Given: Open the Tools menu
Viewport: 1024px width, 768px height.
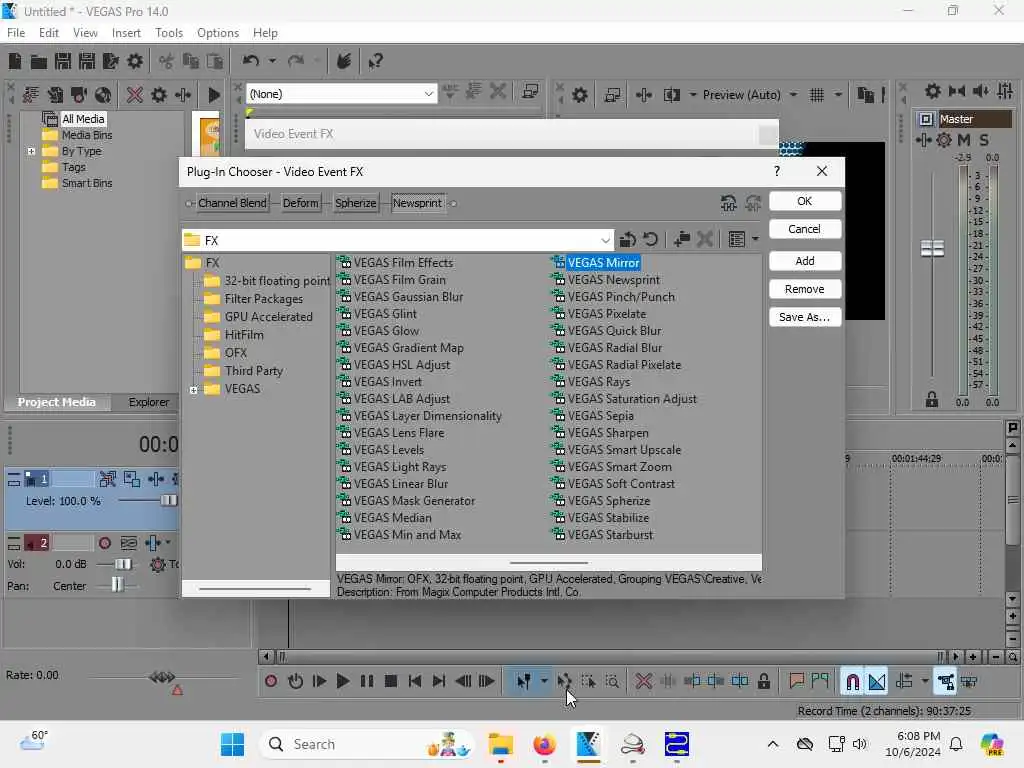Looking at the screenshot, I should click(x=169, y=33).
